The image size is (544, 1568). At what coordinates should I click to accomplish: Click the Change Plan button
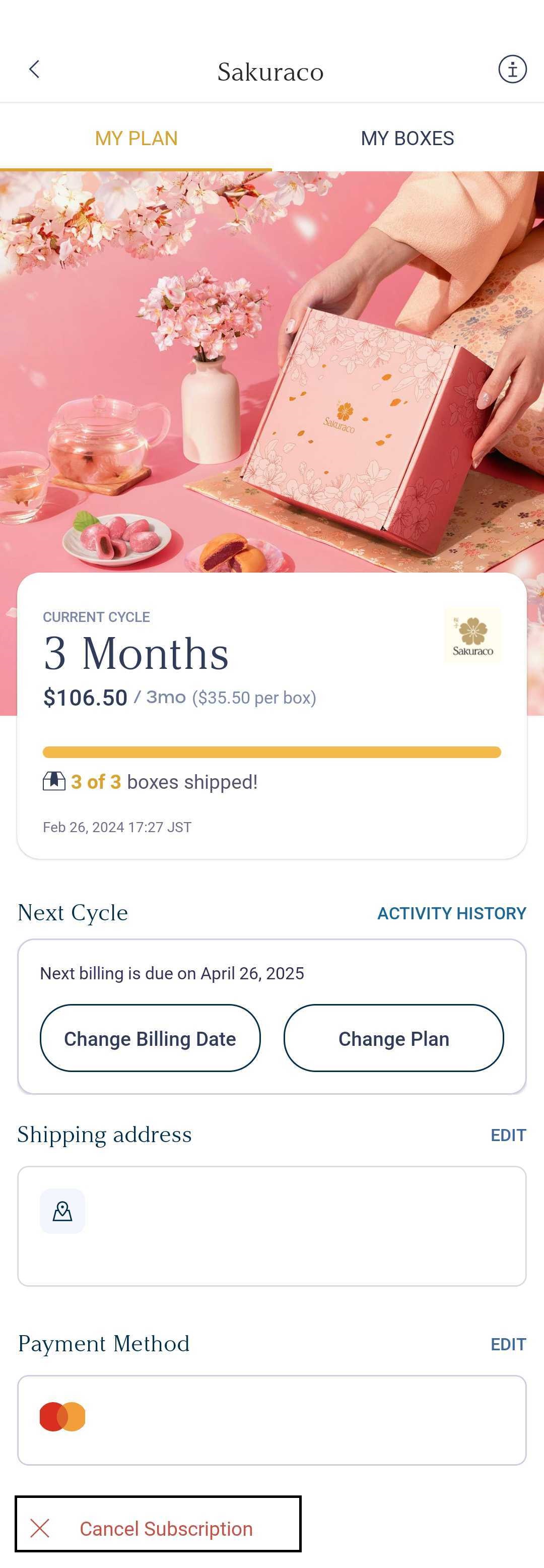(x=394, y=1038)
